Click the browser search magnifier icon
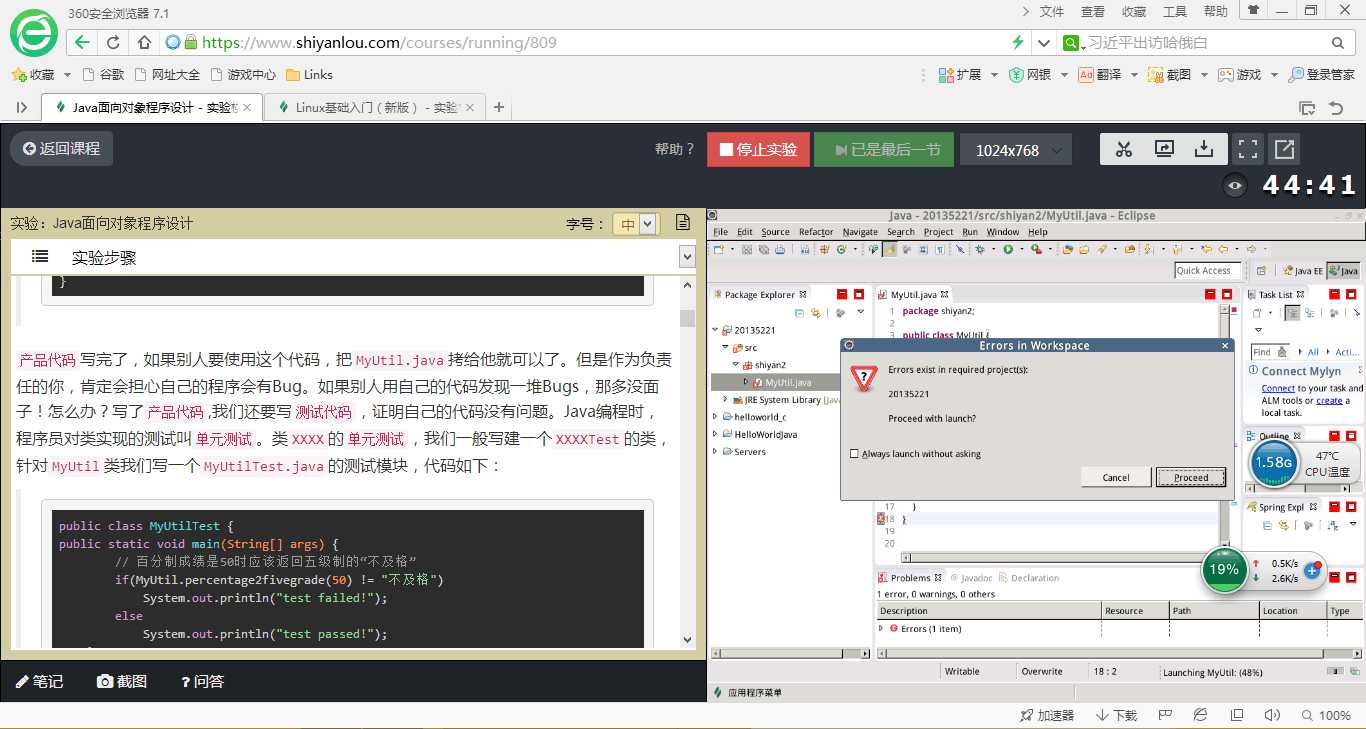 (1338, 43)
